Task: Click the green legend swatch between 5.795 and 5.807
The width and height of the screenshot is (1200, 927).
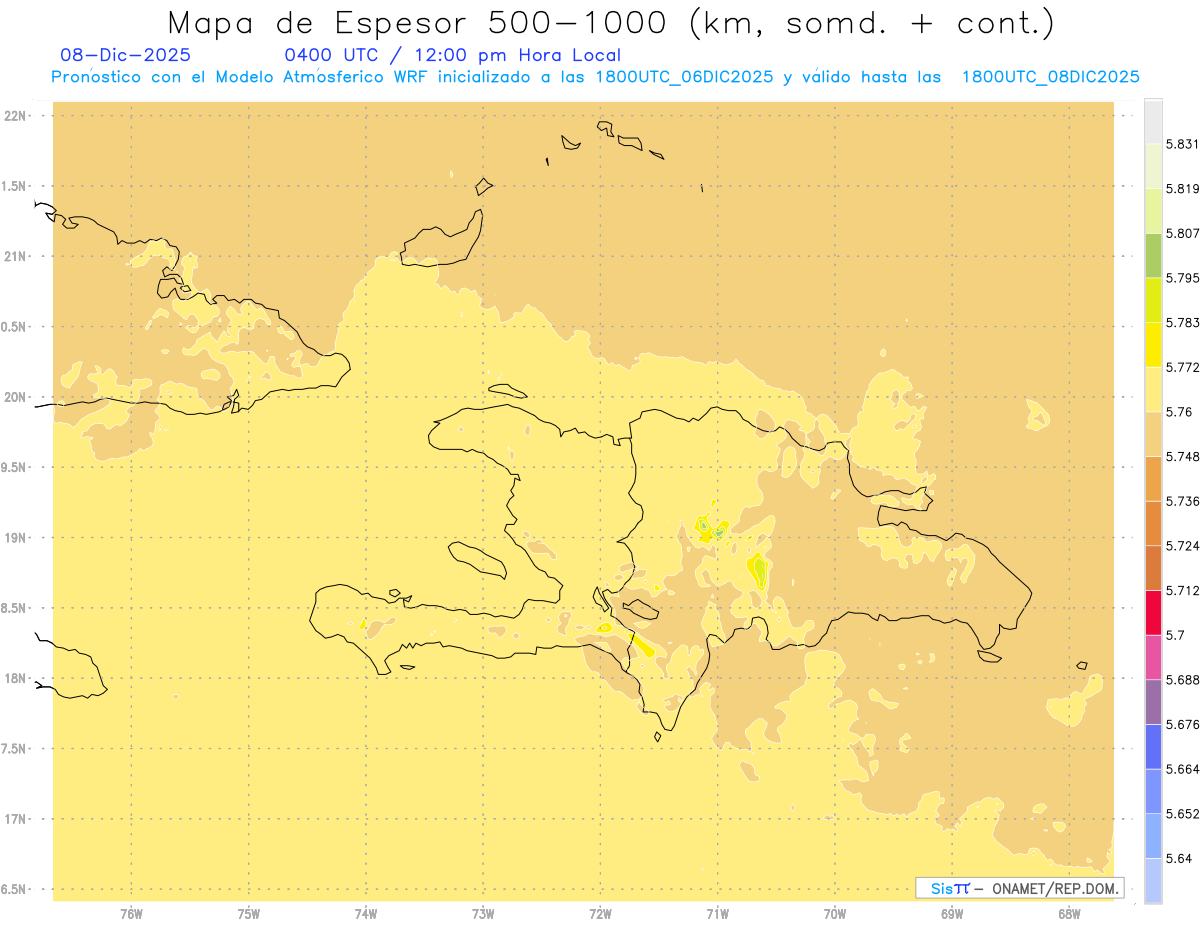Action: click(x=1153, y=255)
